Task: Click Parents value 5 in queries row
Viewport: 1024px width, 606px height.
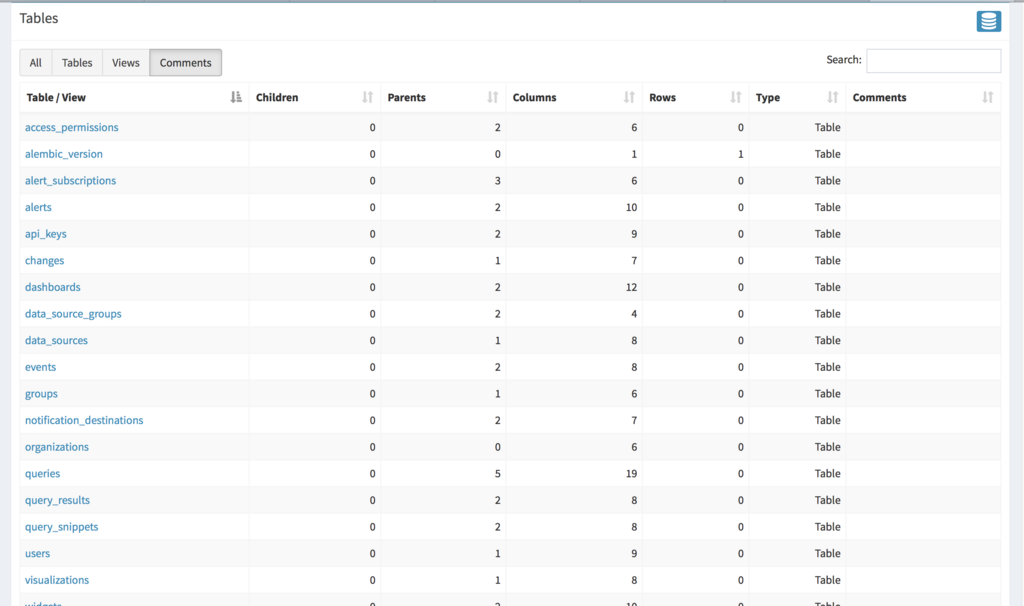Action: coord(498,473)
